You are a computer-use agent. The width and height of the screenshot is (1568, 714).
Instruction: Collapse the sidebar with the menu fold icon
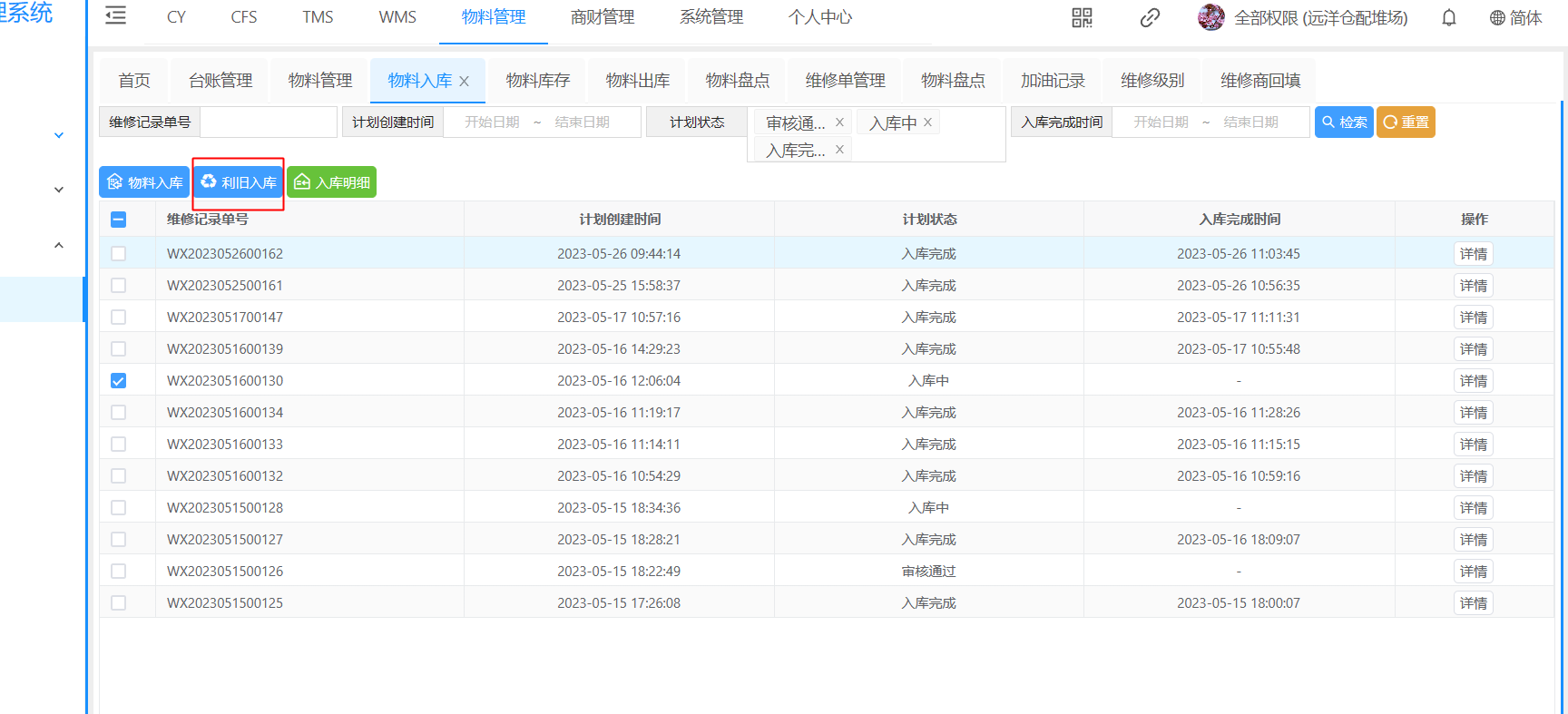tap(115, 16)
